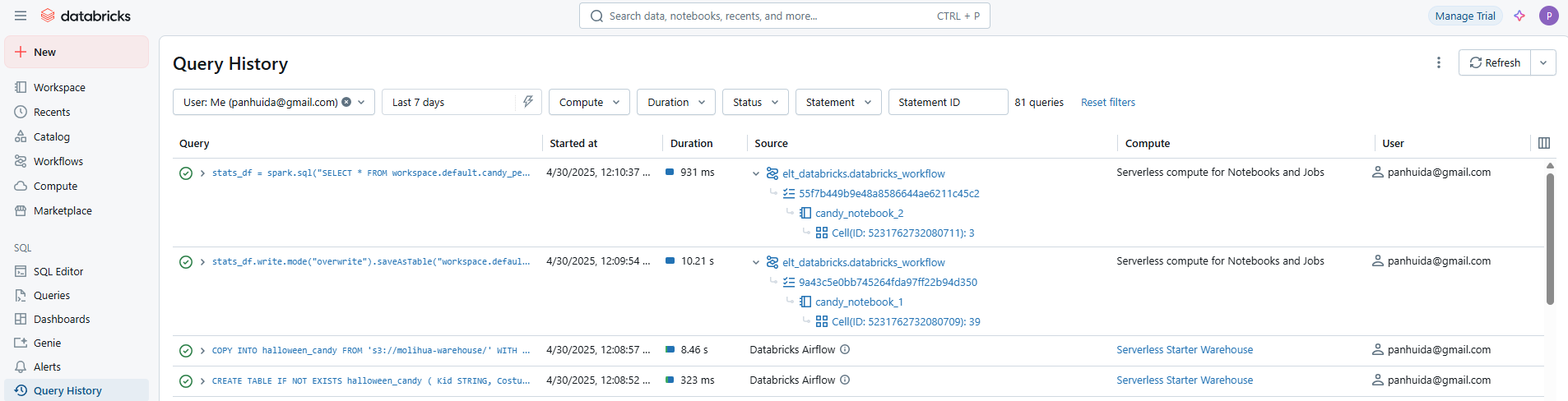Open the Last 7 days time filter
Image resolution: width=1568 pixels, height=401 pixels.
(x=462, y=102)
